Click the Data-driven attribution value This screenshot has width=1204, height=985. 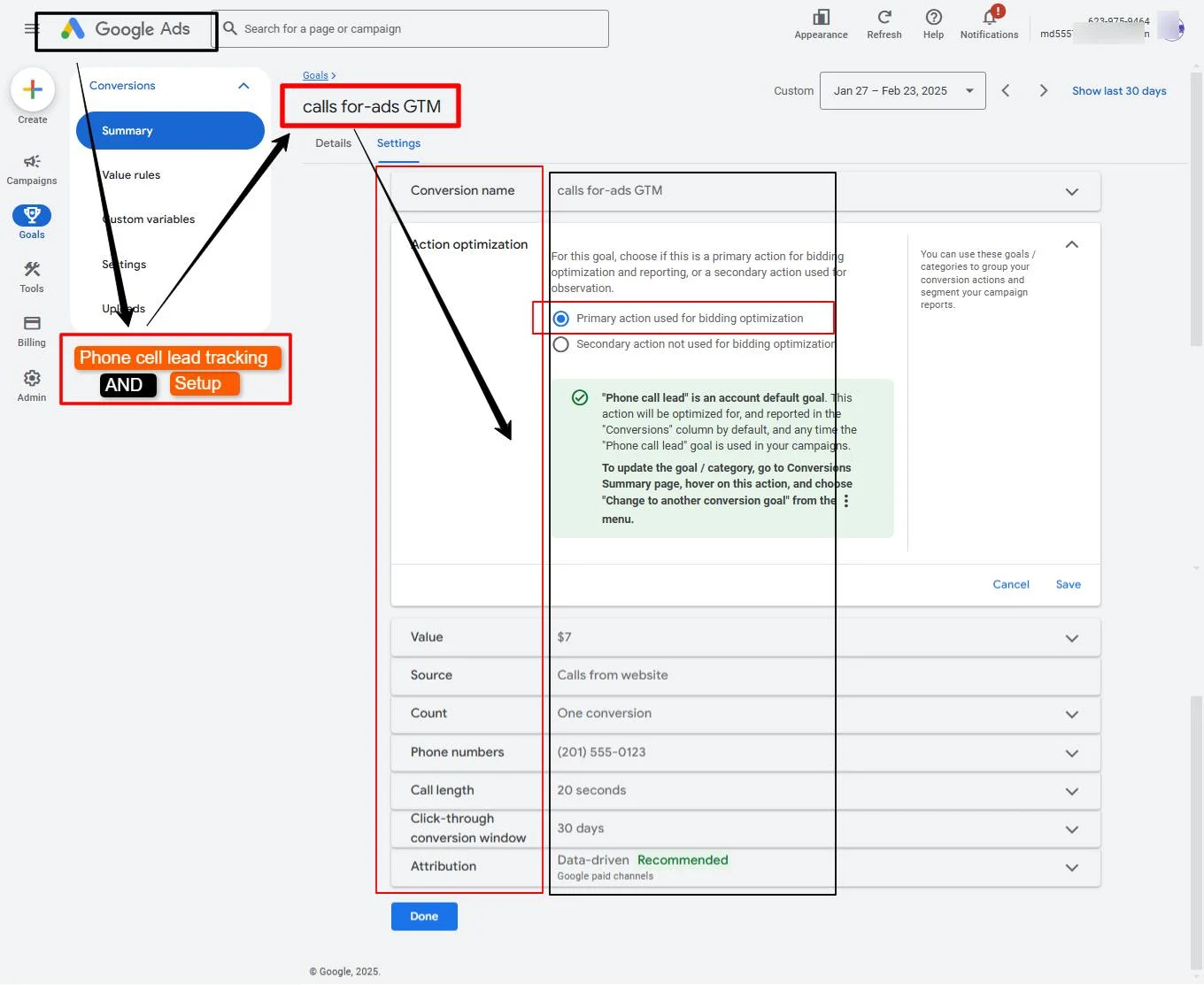(592, 860)
